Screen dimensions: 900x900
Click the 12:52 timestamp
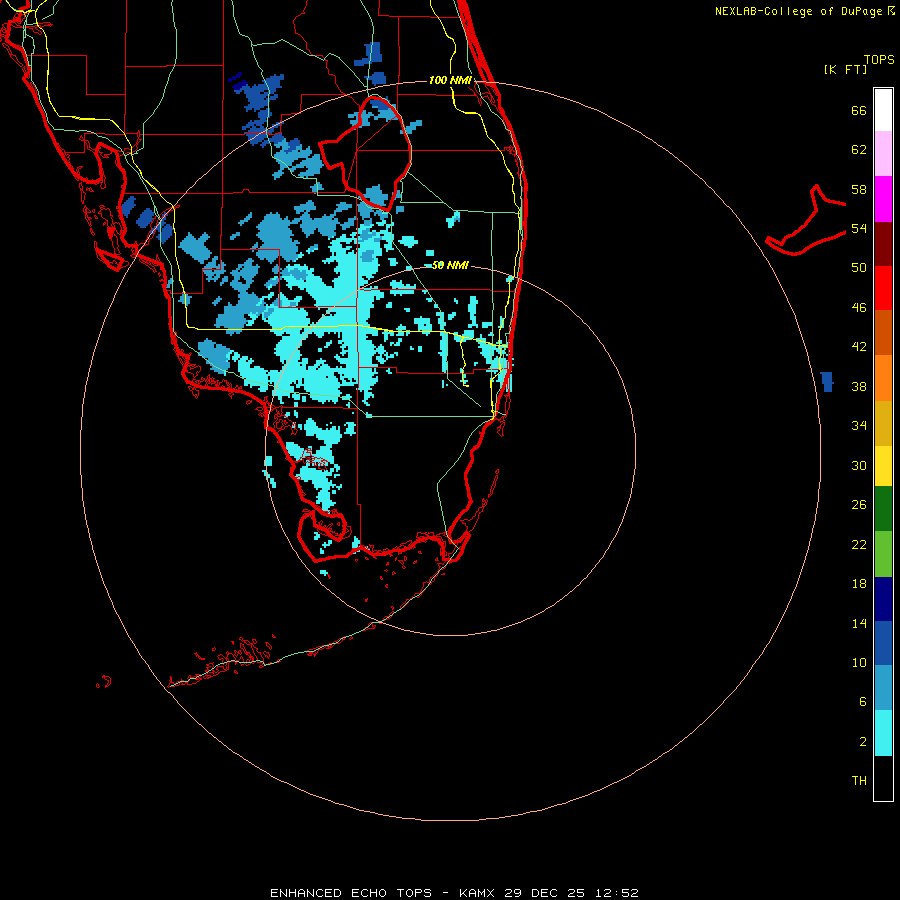[x=616, y=893]
